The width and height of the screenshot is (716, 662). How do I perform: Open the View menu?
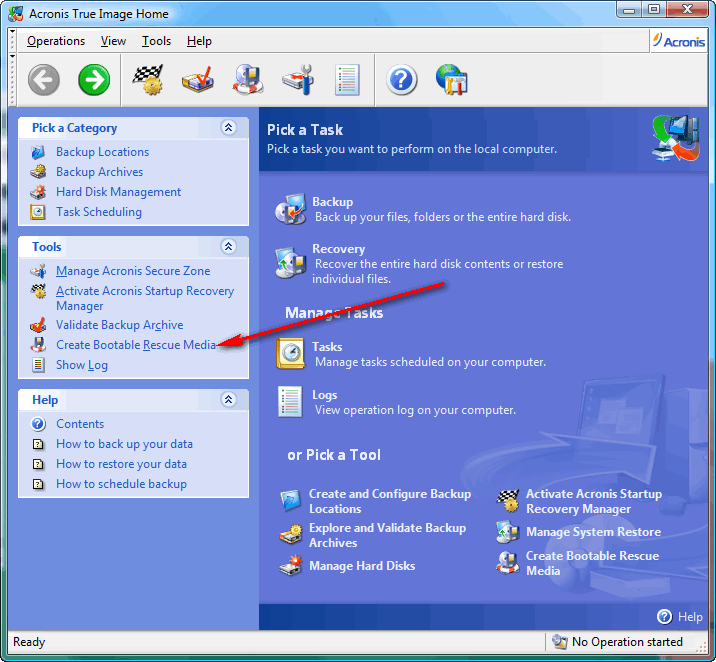(113, 41)
